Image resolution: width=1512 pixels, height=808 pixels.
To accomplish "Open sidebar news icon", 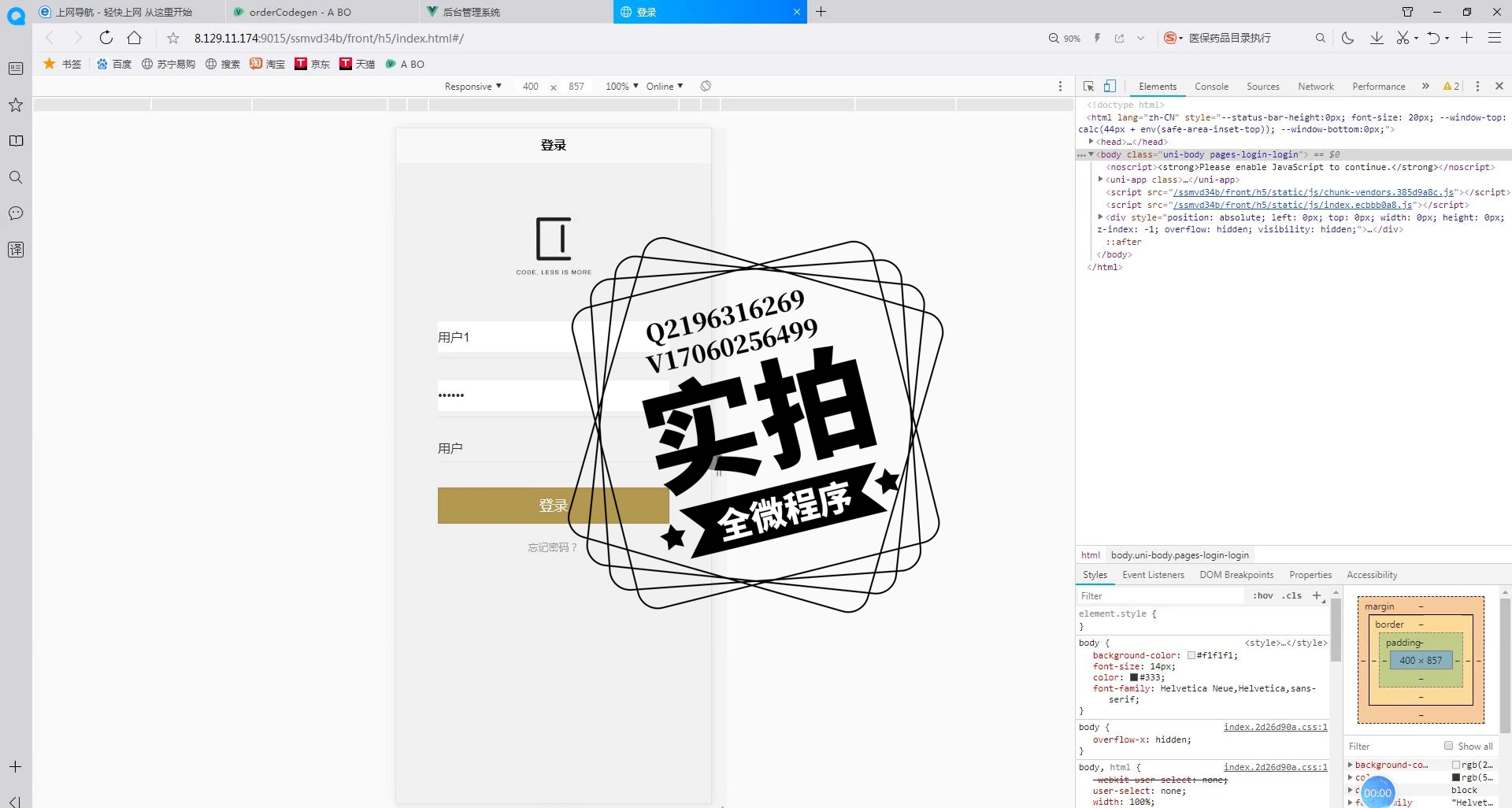I will point(16,69).
